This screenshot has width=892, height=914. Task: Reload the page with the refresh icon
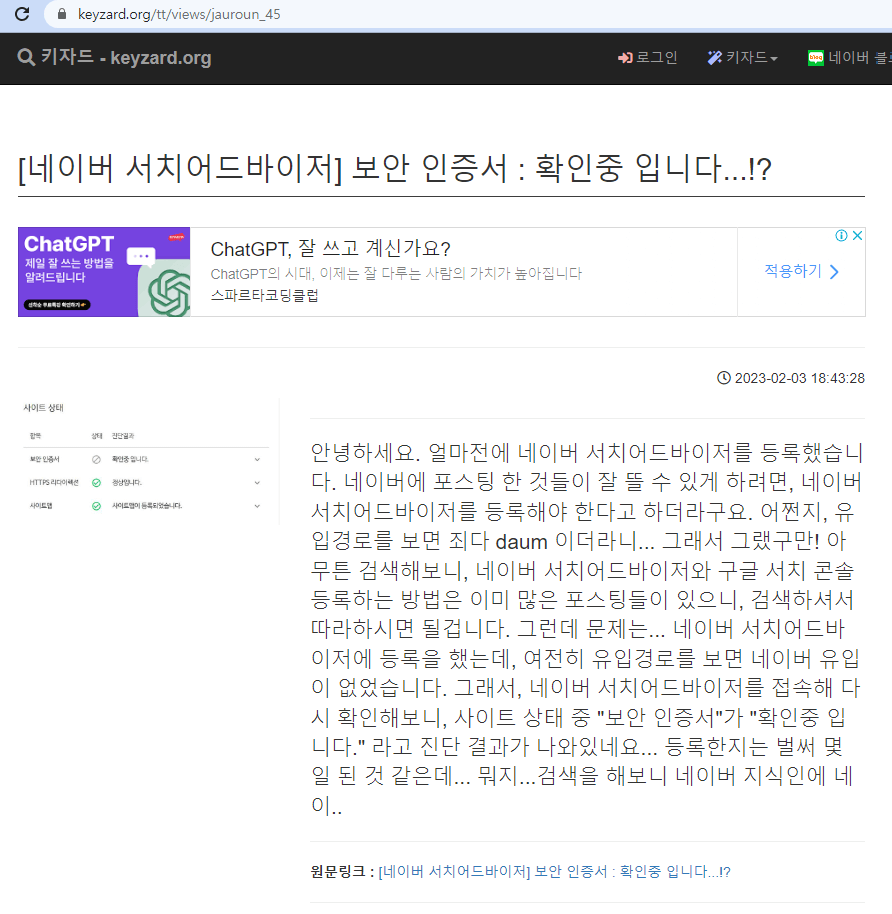click(22, 14)
